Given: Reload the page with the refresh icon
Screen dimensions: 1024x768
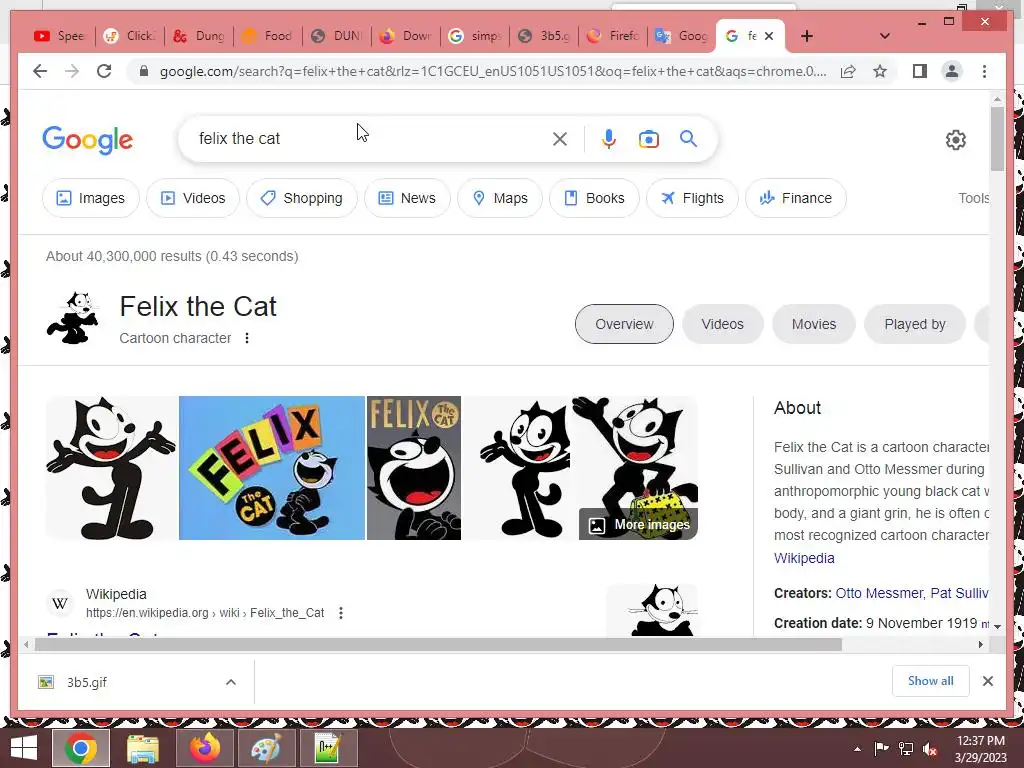Looking at the screenshot, I should point(104,71).
